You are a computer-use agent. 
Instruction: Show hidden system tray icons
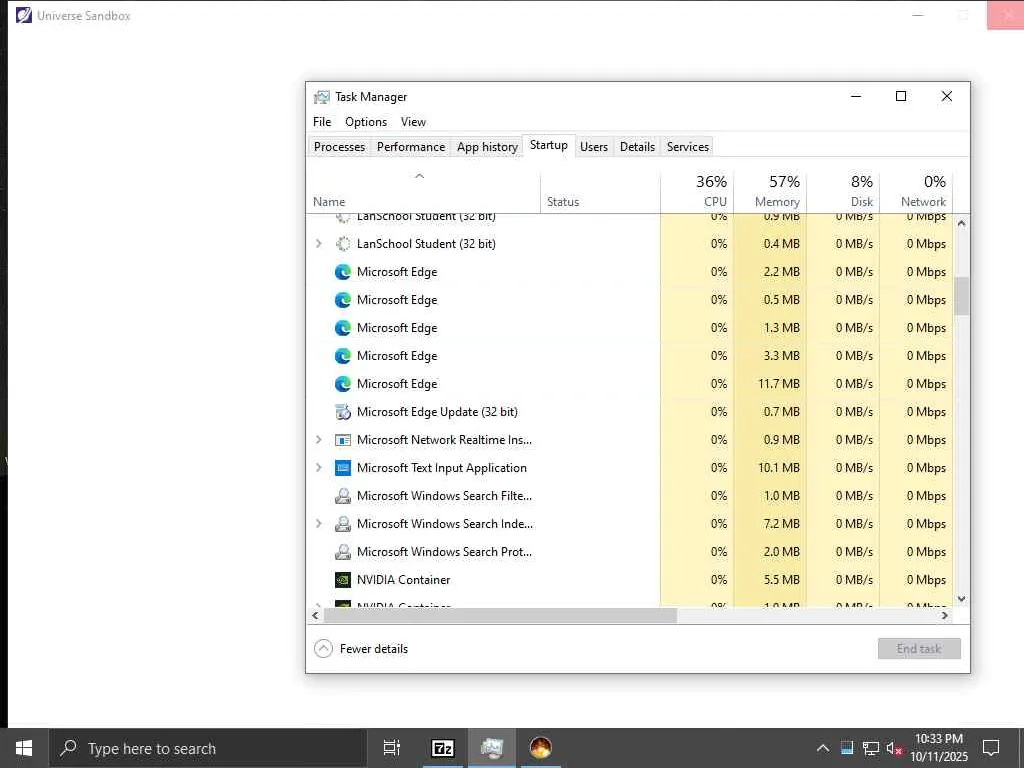pos(823,748)
